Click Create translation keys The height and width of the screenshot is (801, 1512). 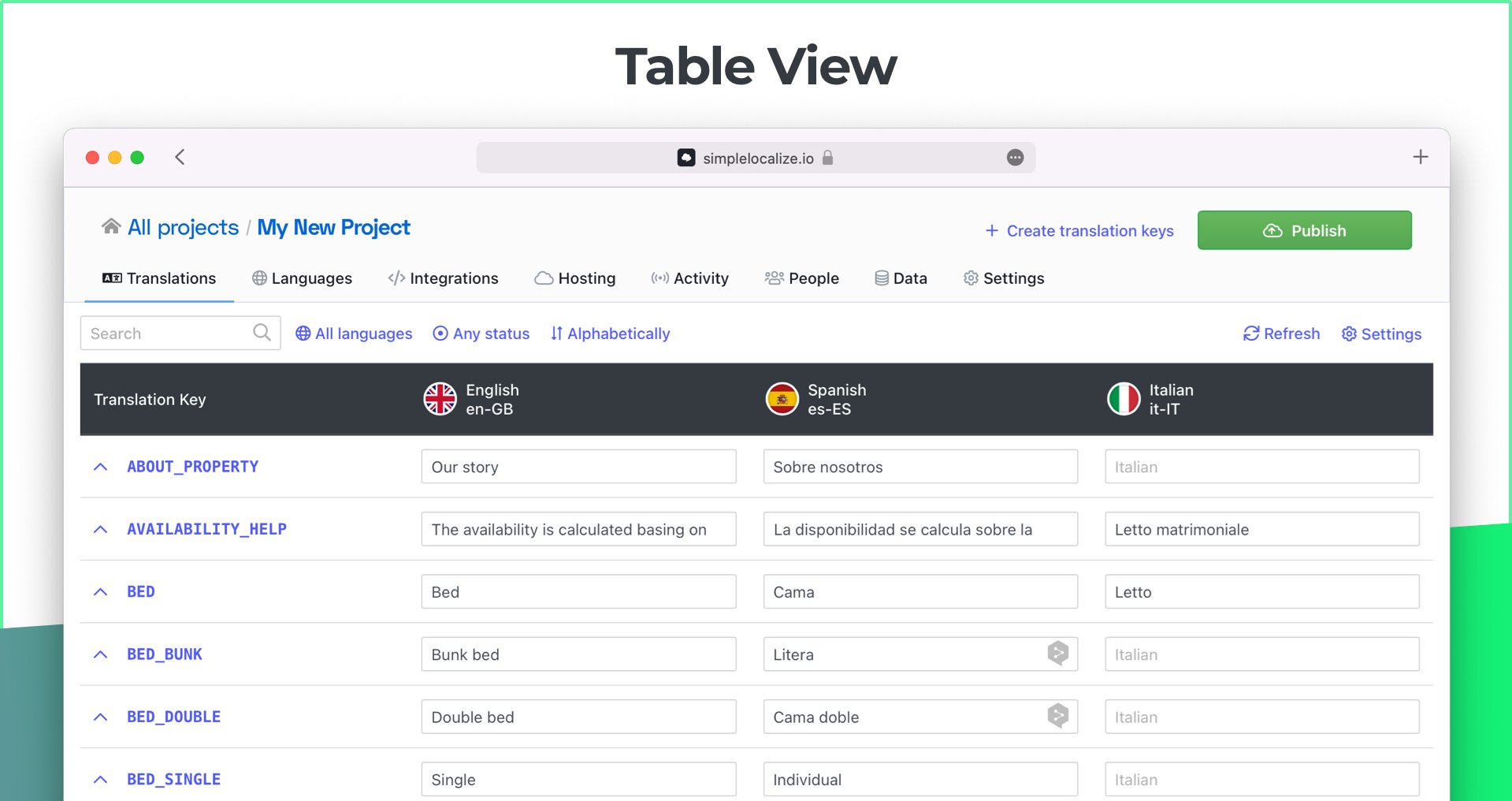[x=1079, y=231]
